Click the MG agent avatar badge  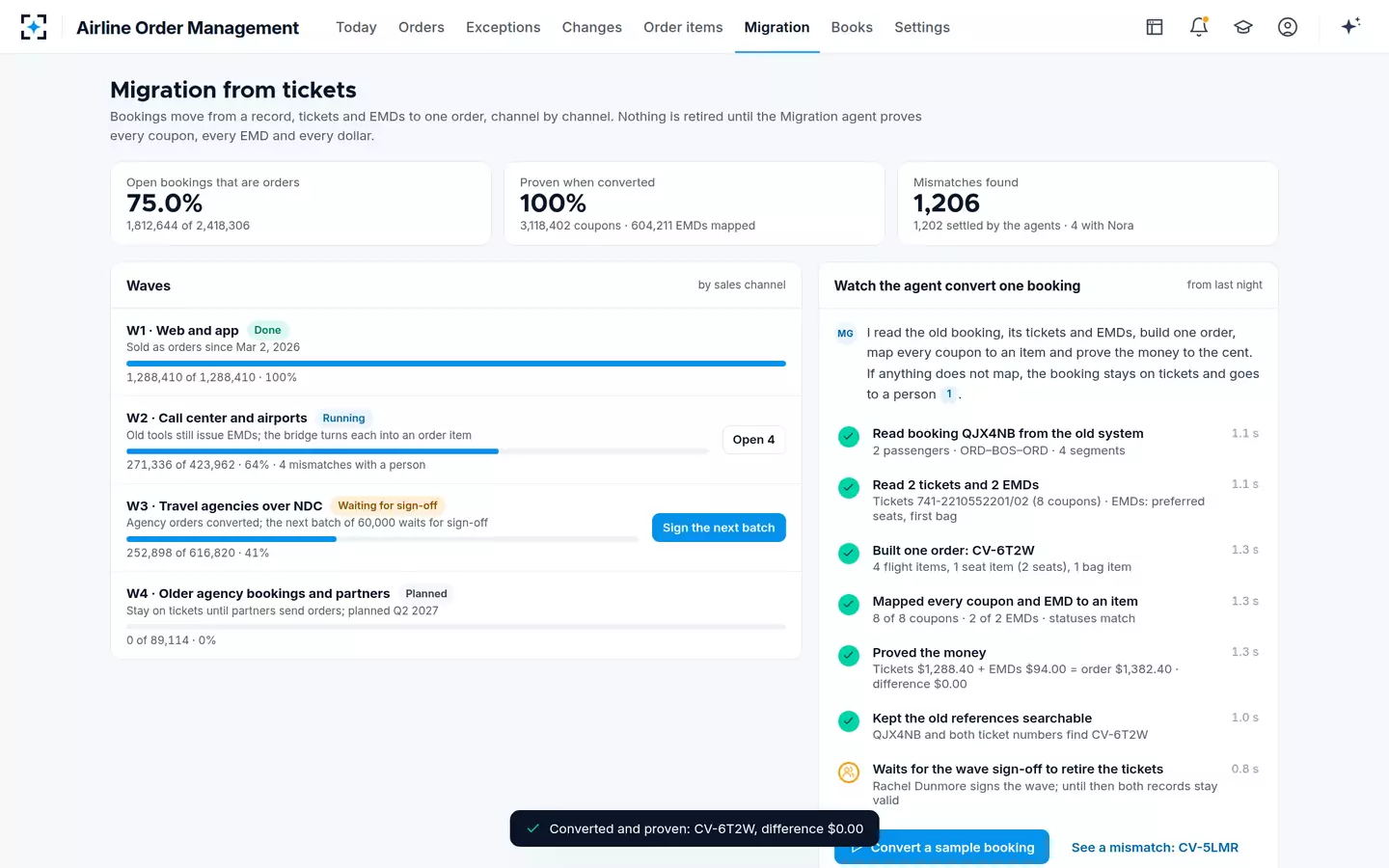(845, 334)
